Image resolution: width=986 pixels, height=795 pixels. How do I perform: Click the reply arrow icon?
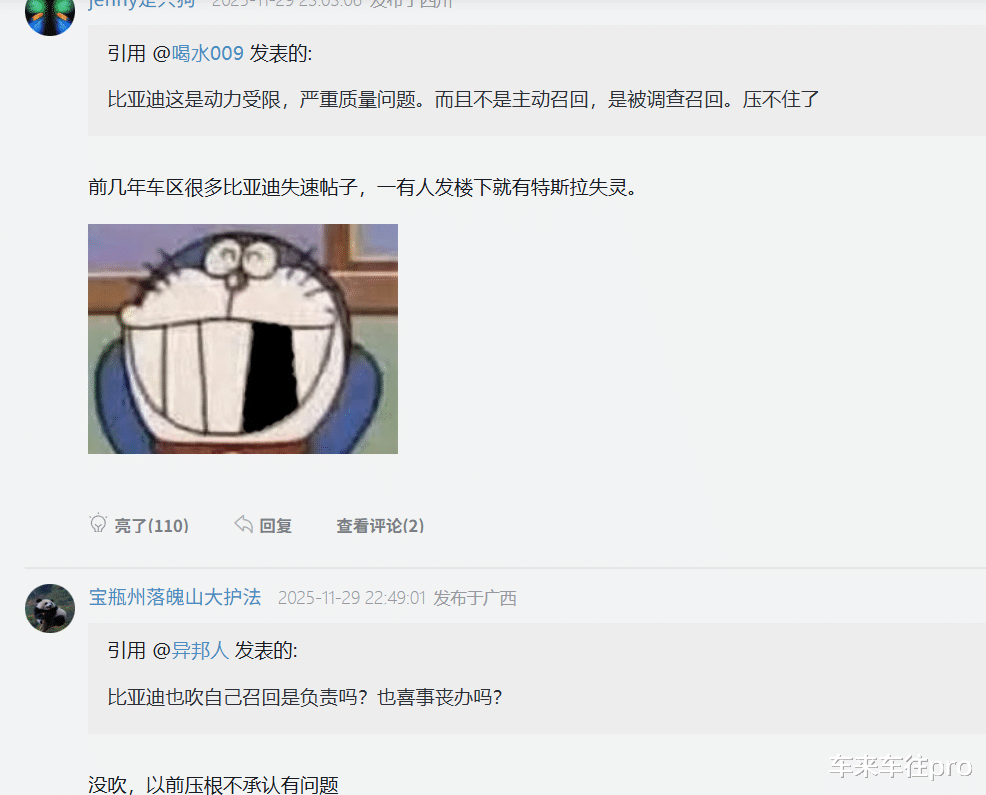coord(243,523)
